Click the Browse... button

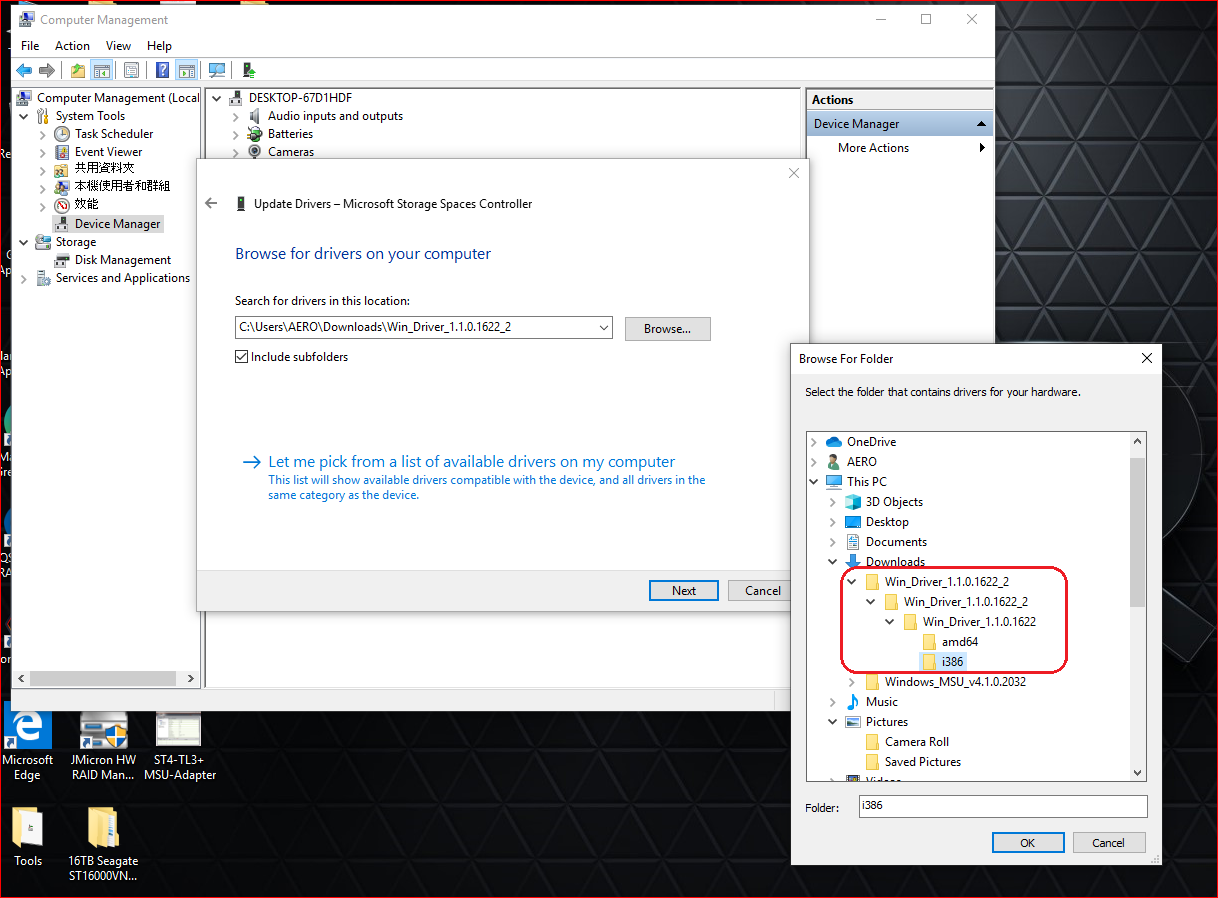[x=667, y=329]
